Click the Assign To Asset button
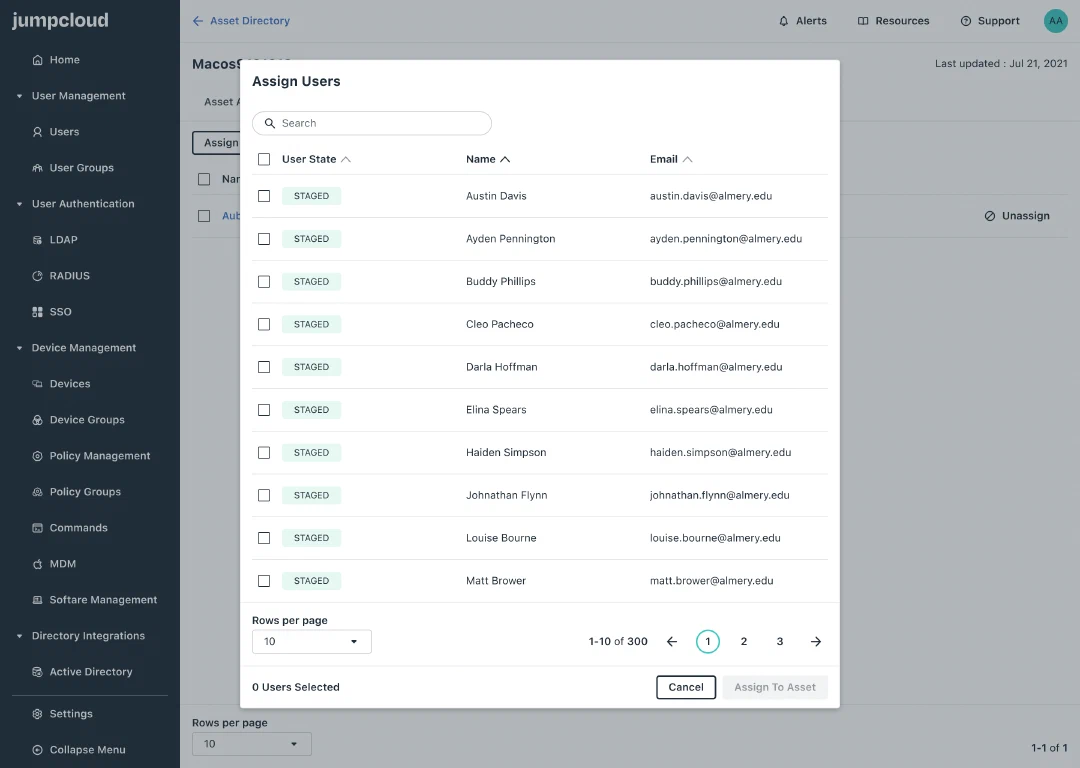1080x768 pixels. coord(775,687)
